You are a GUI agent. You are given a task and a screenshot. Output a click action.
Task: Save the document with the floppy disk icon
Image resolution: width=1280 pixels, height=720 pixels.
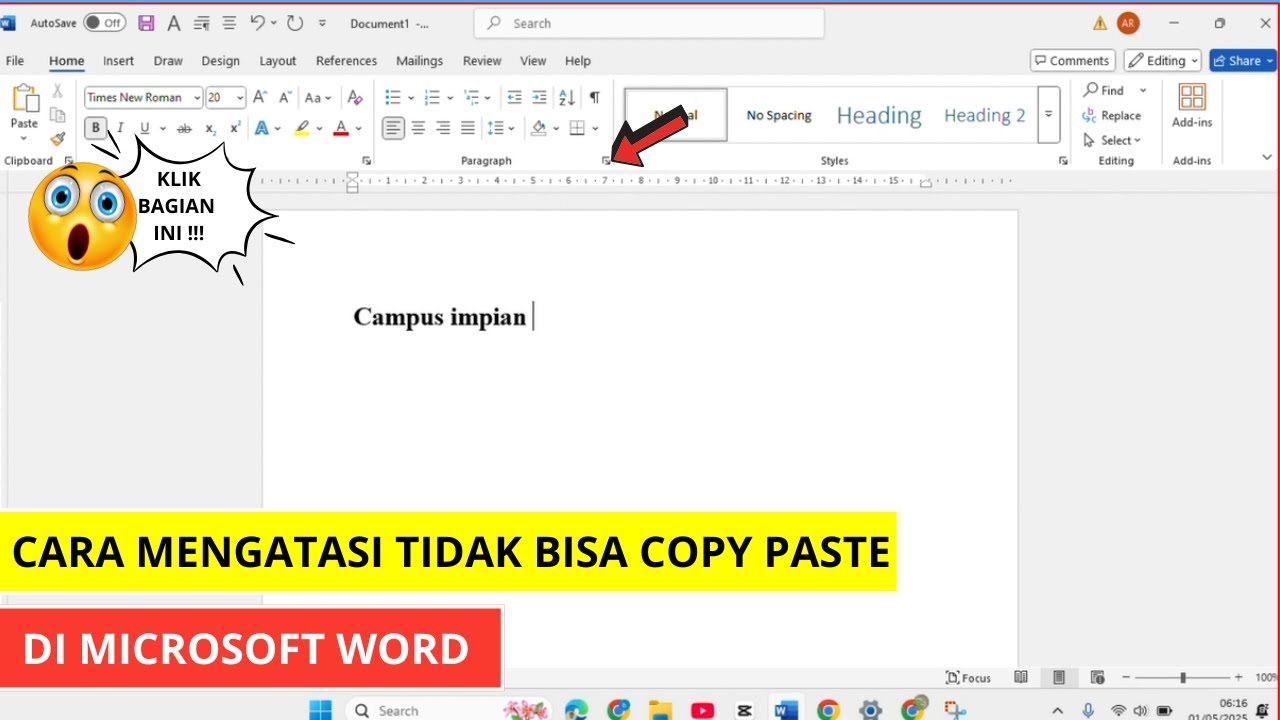pyautogui.click(x=146, y=23)
